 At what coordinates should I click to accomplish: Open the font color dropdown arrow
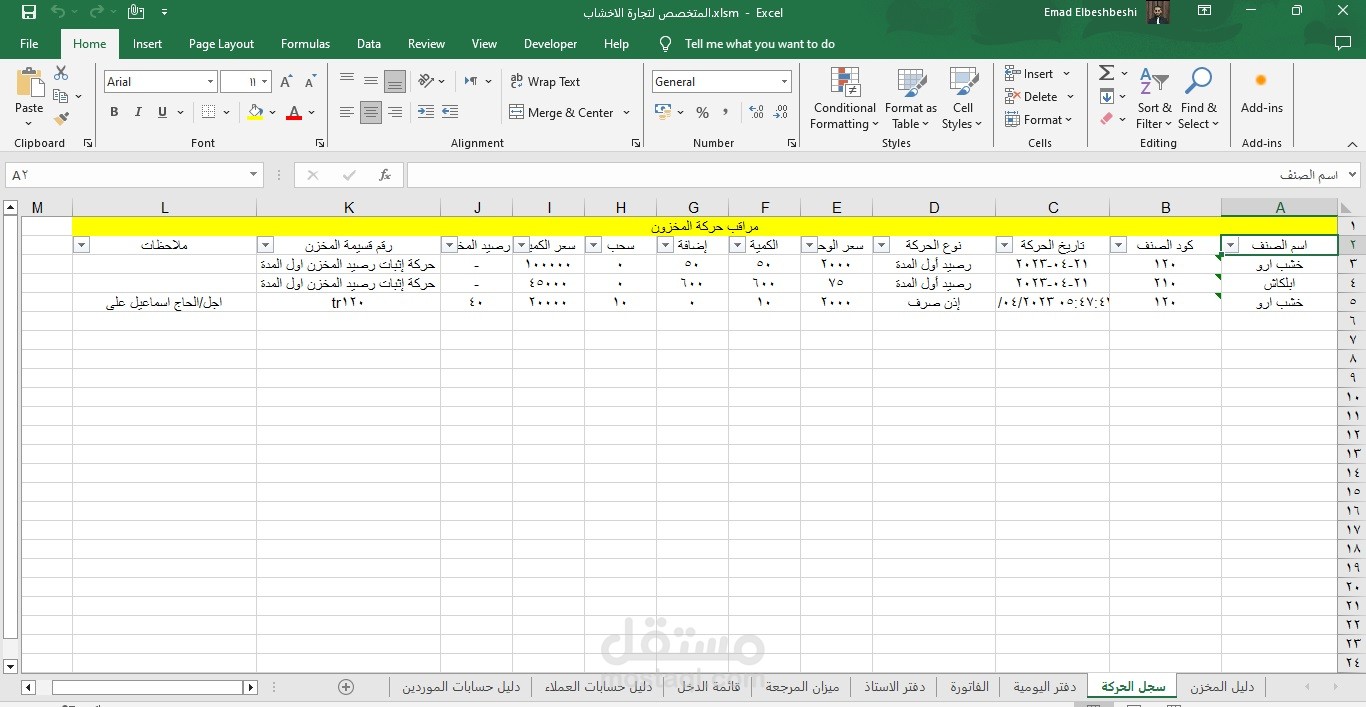click(312, 112)
